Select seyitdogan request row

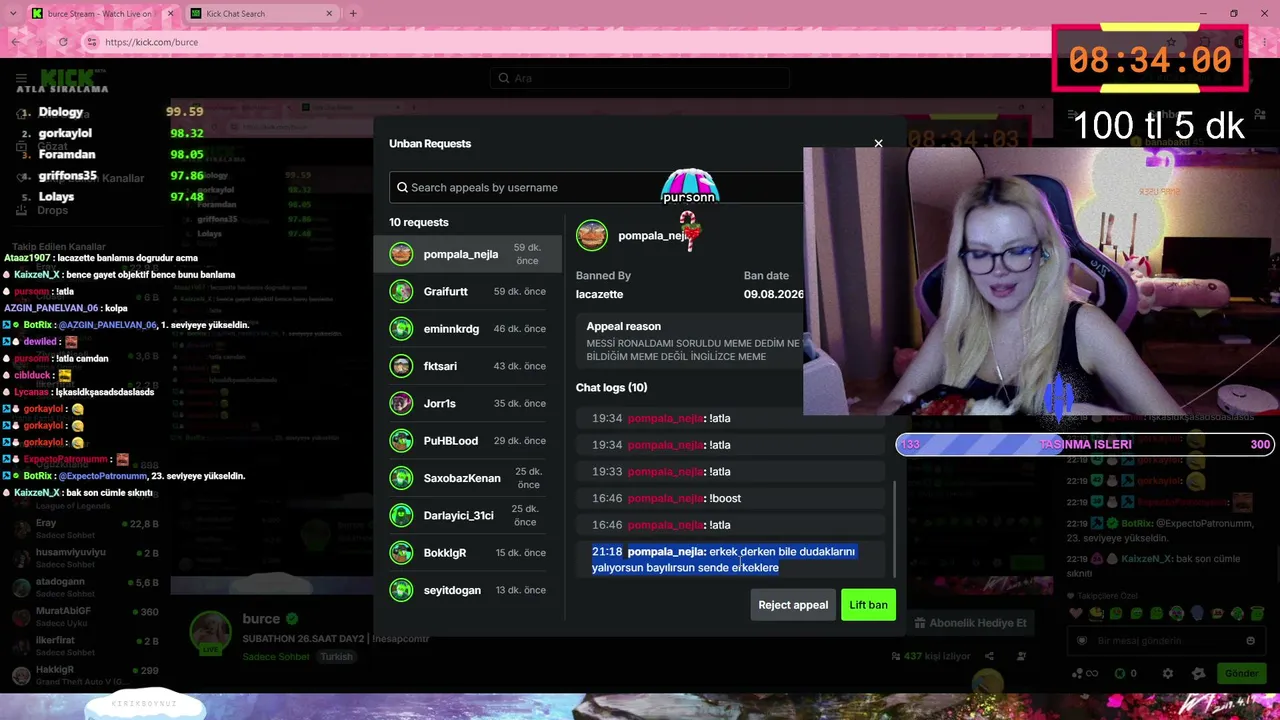coord(468,590)
